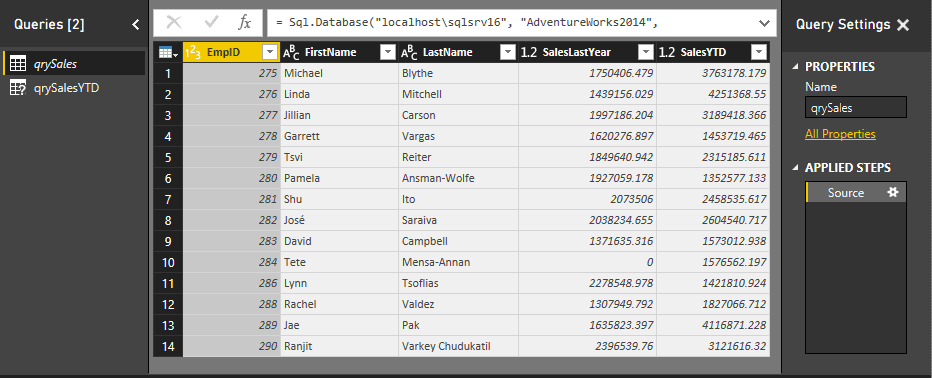Click the SalesLastYear cell showing 0

[587, 262]
